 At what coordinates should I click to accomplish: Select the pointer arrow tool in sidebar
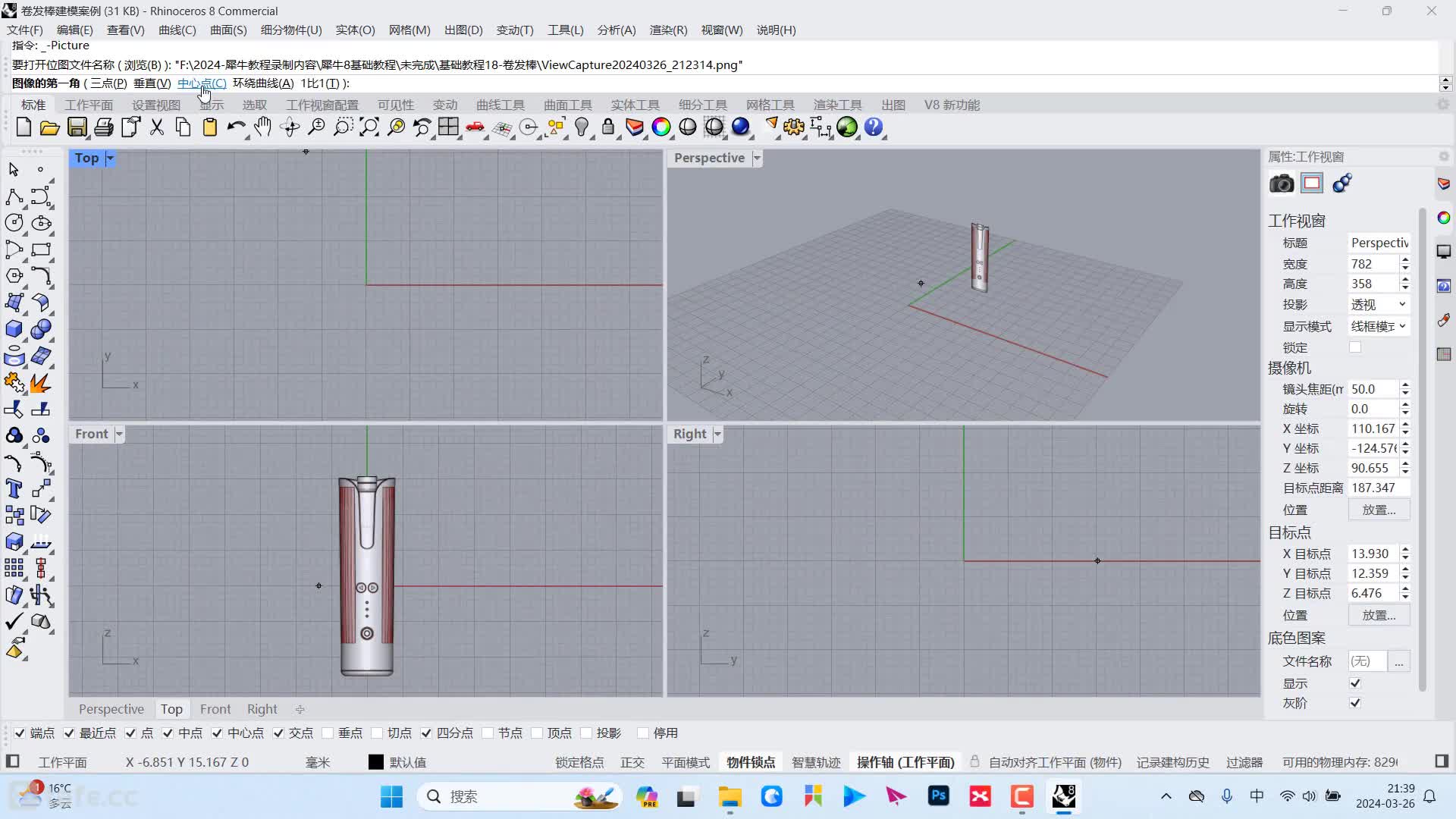[x=14, y=169]
